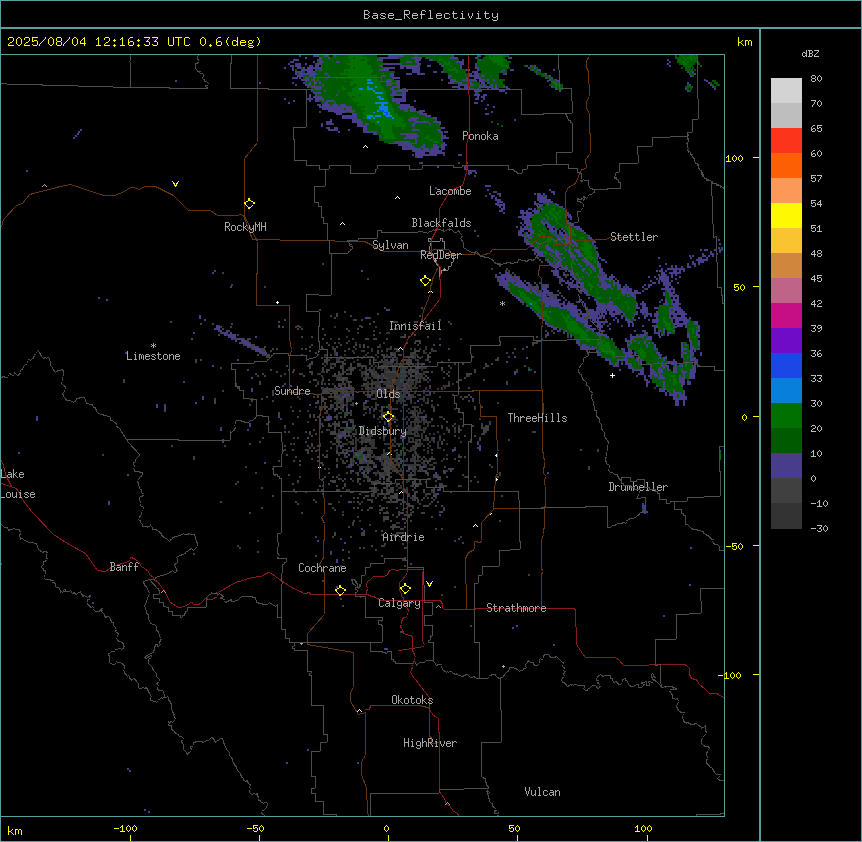Pick the magenta 39-42 dBZ legend swatch
The height and width of the screenshot is (842, 862).
click(x=786, y=315)
